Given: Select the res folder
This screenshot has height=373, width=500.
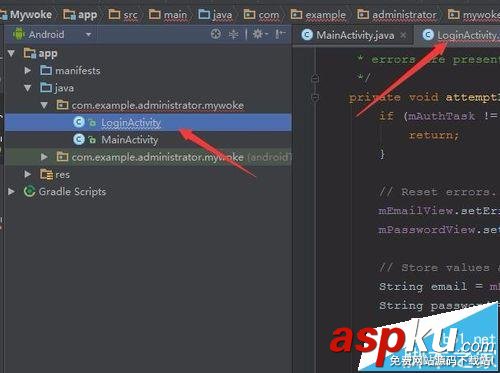Looking at the screenshot, I should coord(62,174).
